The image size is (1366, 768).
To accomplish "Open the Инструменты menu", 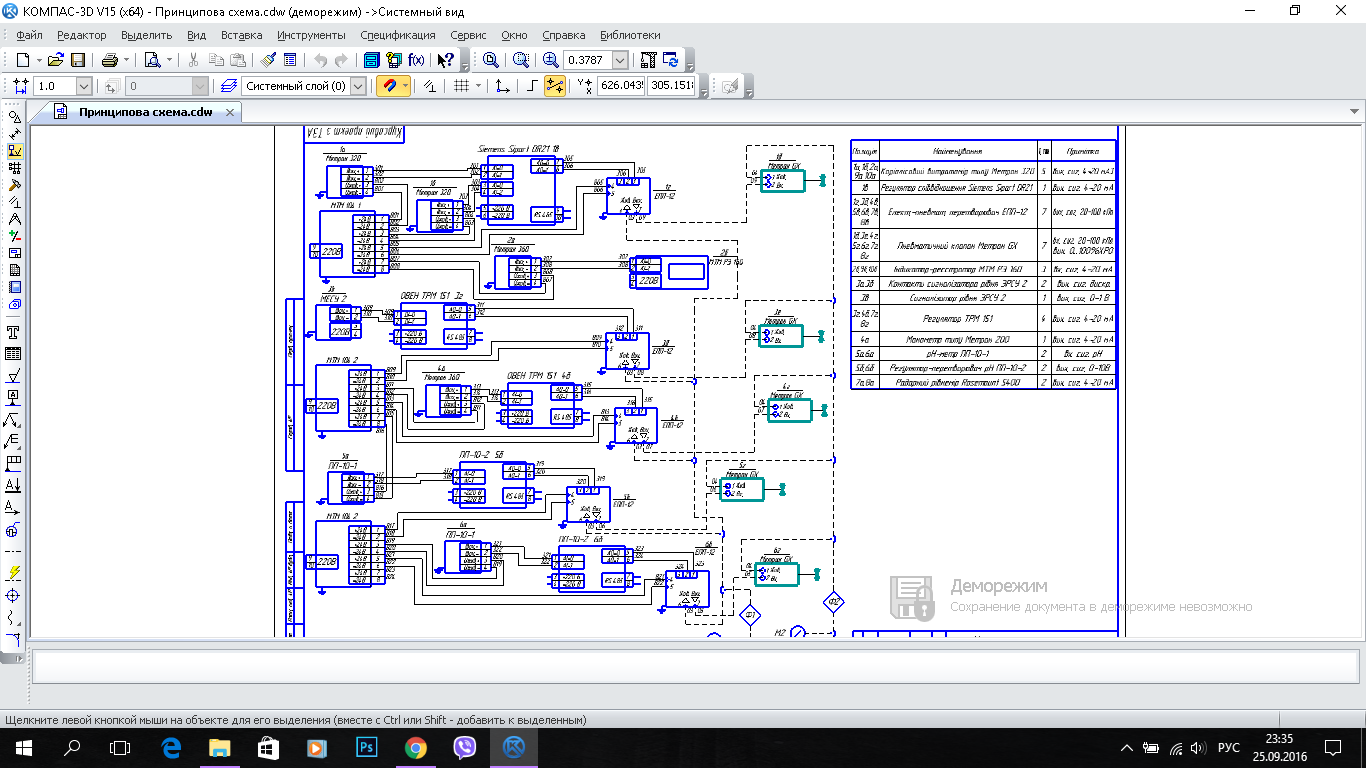I will pos(311,35).
